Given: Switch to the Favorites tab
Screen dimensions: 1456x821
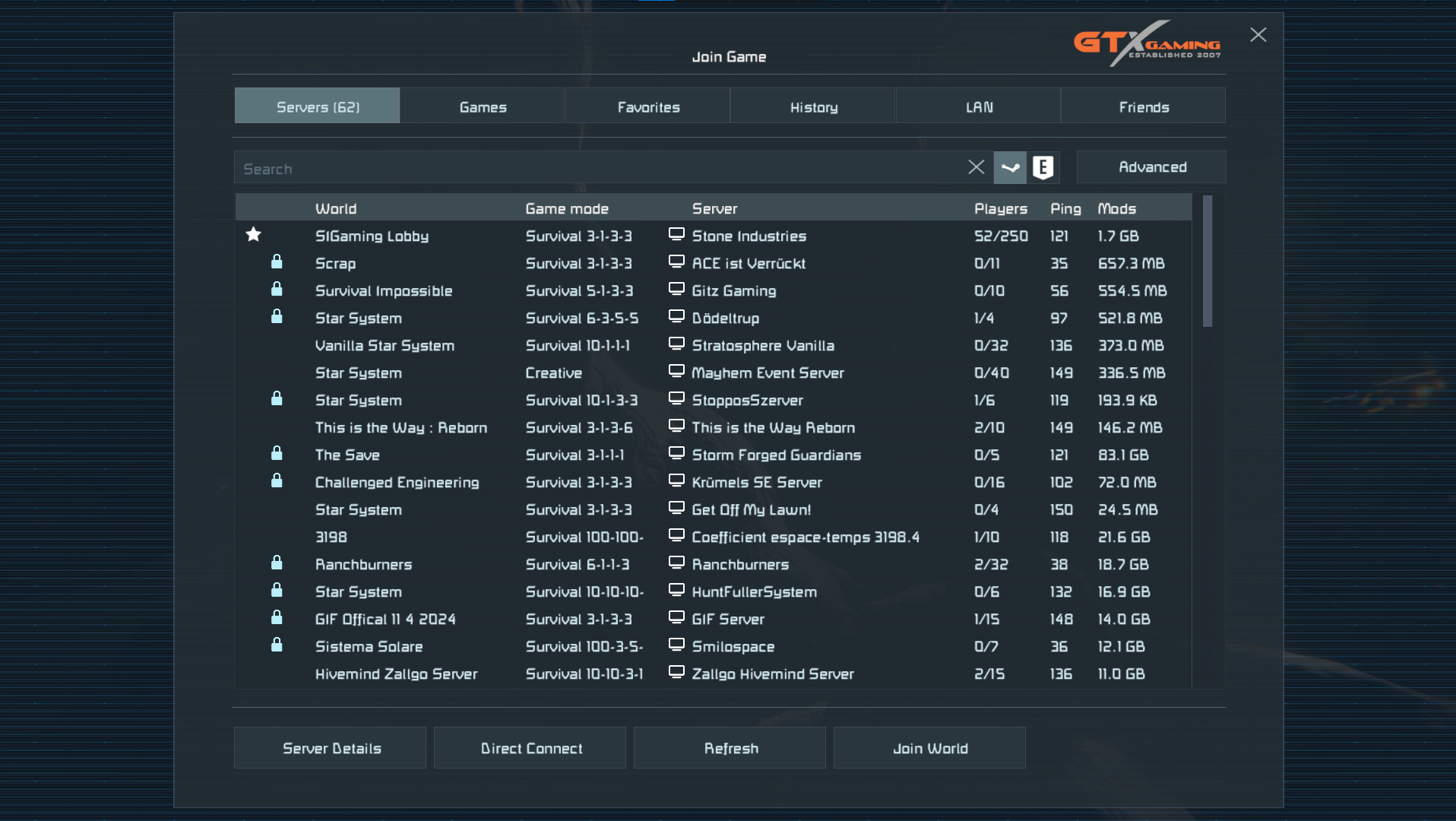Looking at the screenshot, I should click(648, 106).
